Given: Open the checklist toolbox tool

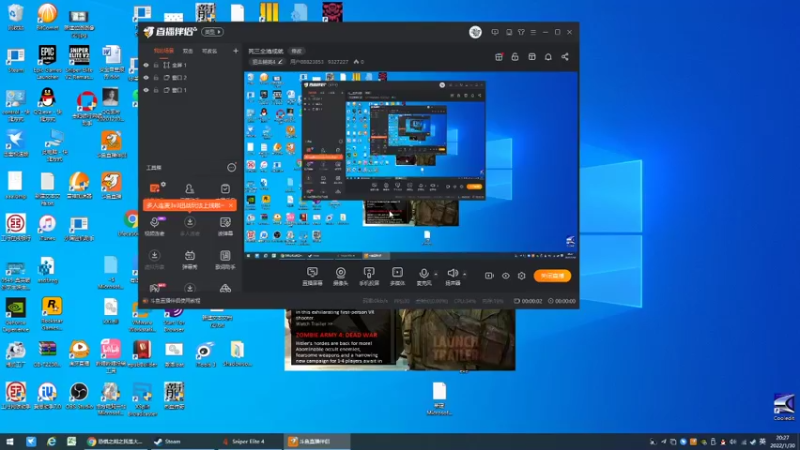Looking at the screenshot, I should point(225,189).
